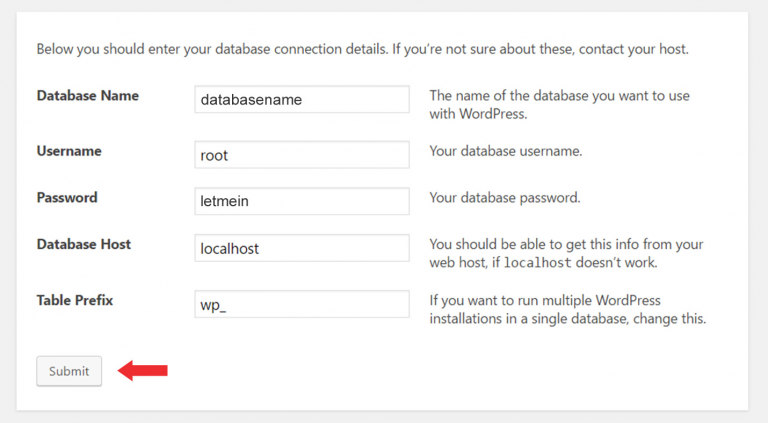
Task: Select the Database Host localhost field
Action: tap(302, 248)
